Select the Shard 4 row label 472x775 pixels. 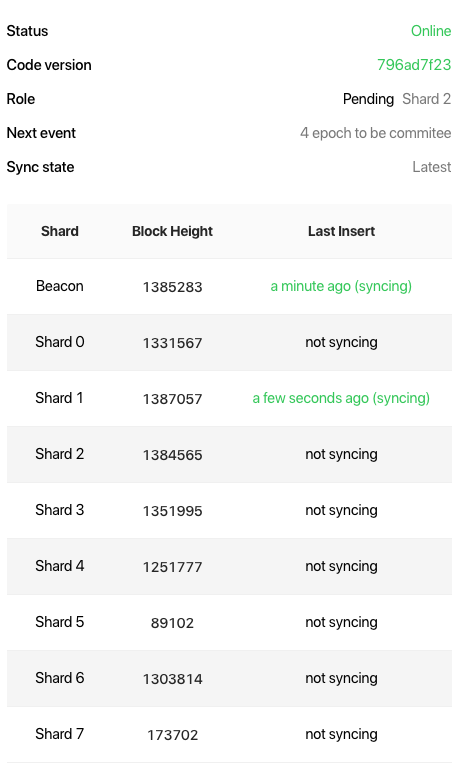pos(60,566)
